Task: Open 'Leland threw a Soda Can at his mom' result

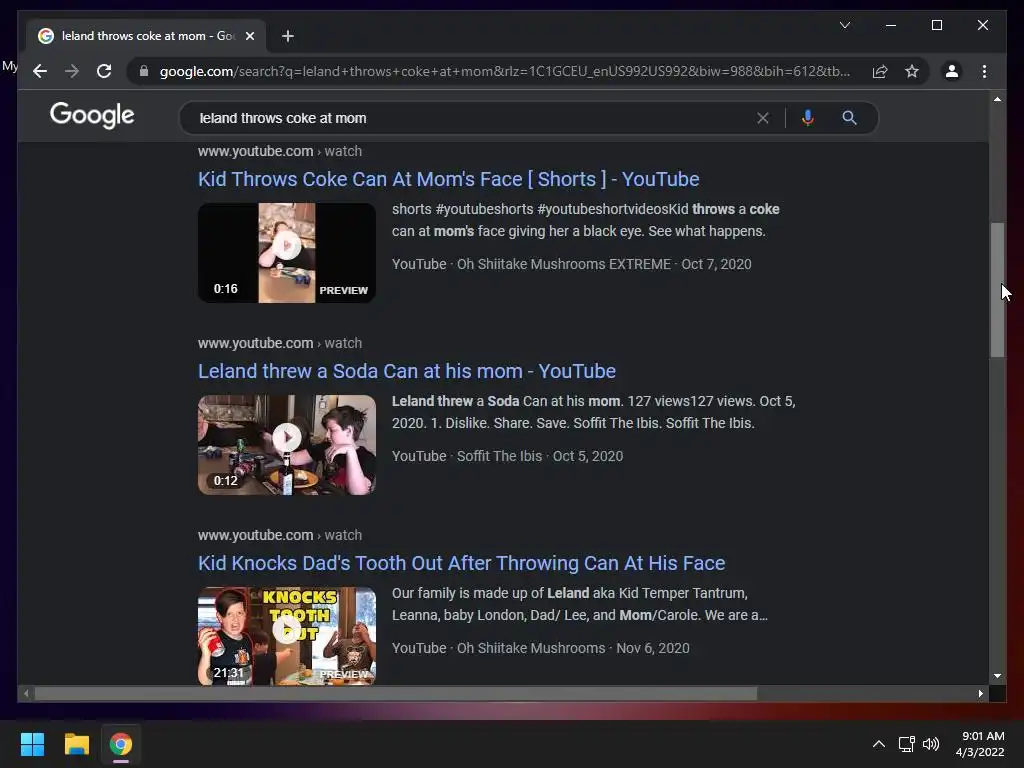Action: [x=407, y=371]
